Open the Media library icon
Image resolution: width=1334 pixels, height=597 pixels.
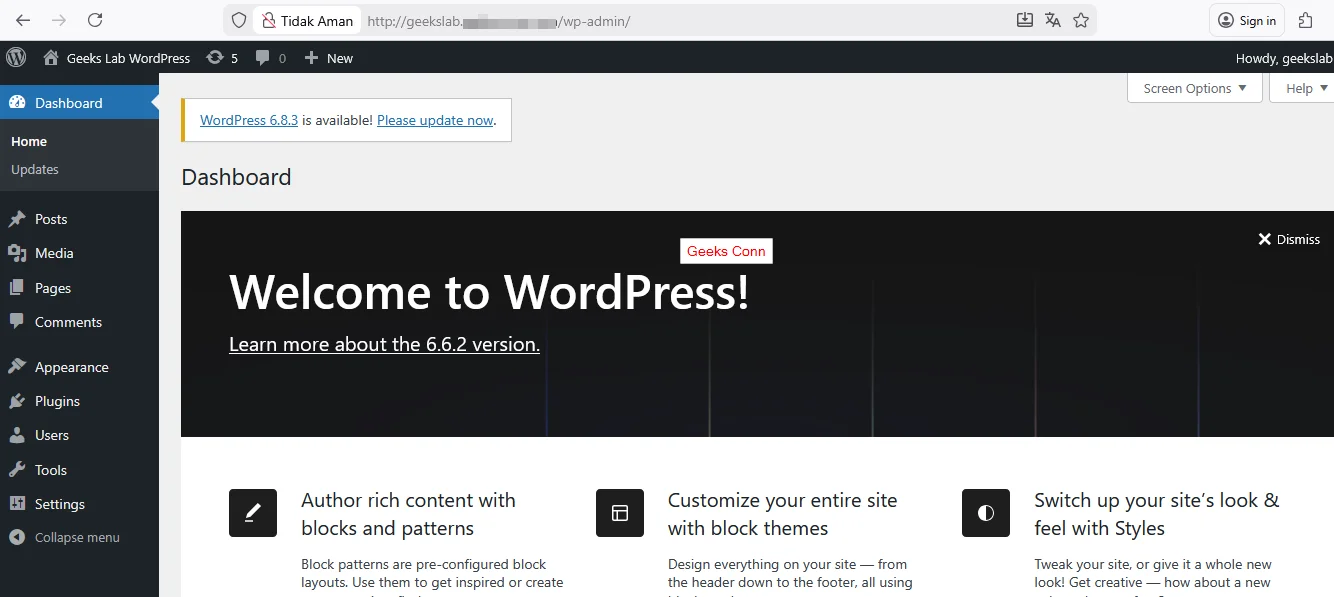pyautogui.click(x=18, y=253)
